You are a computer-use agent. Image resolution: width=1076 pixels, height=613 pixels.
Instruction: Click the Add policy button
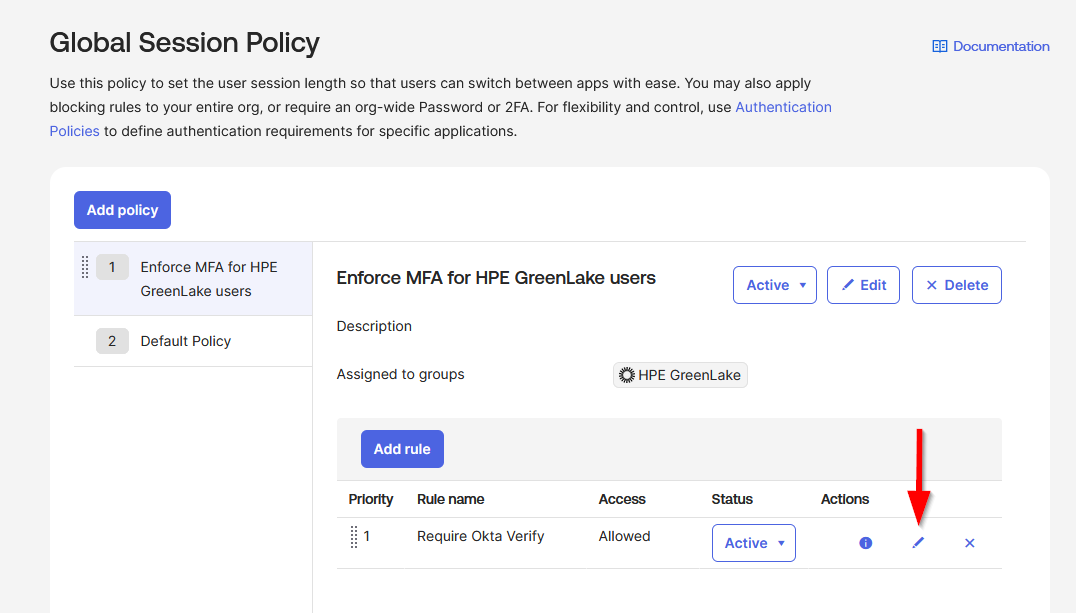122,210
